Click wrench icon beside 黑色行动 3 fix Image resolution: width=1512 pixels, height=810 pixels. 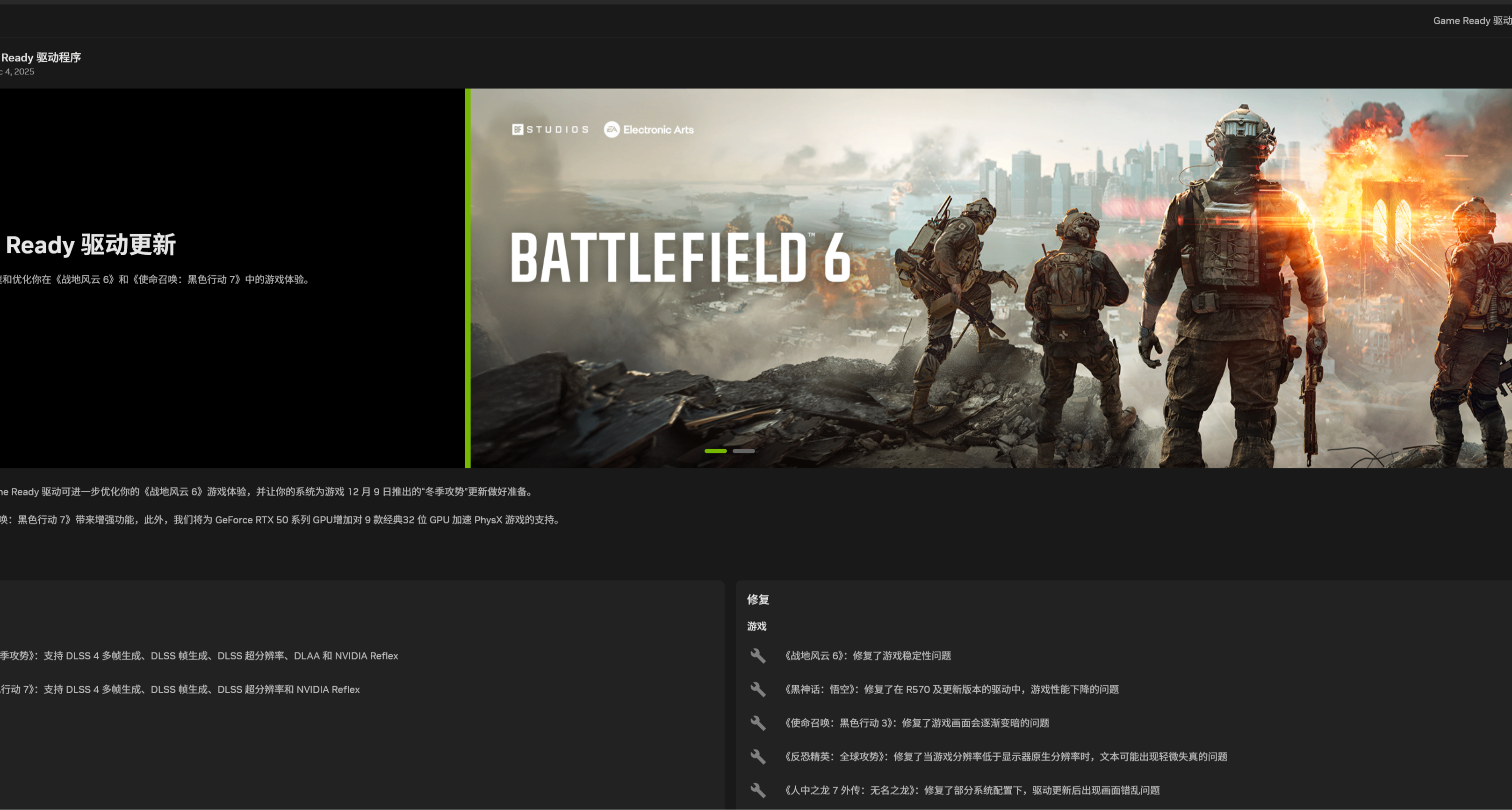click(758, 723)
